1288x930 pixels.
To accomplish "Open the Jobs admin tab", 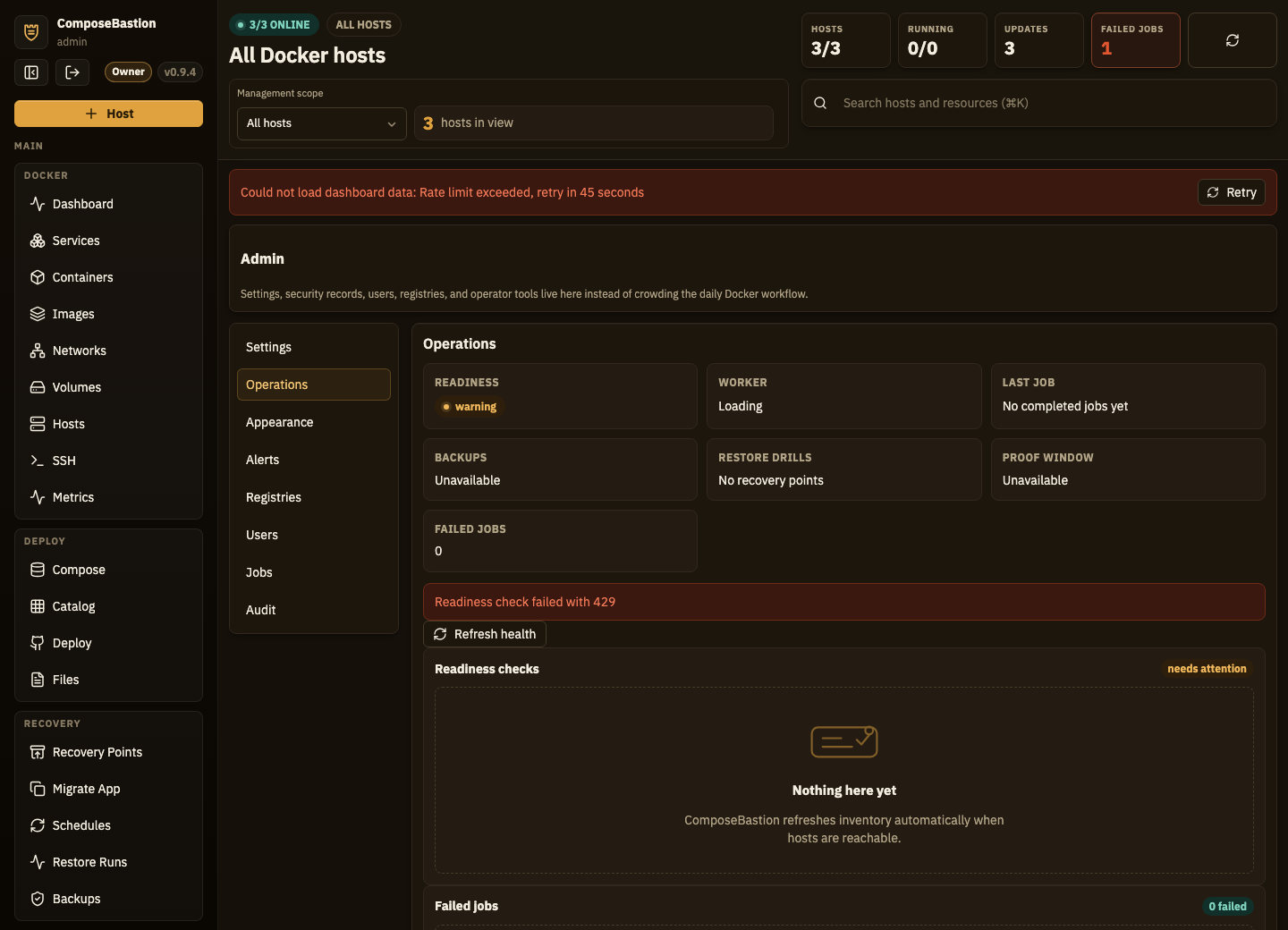I will (x=314, y=572).
